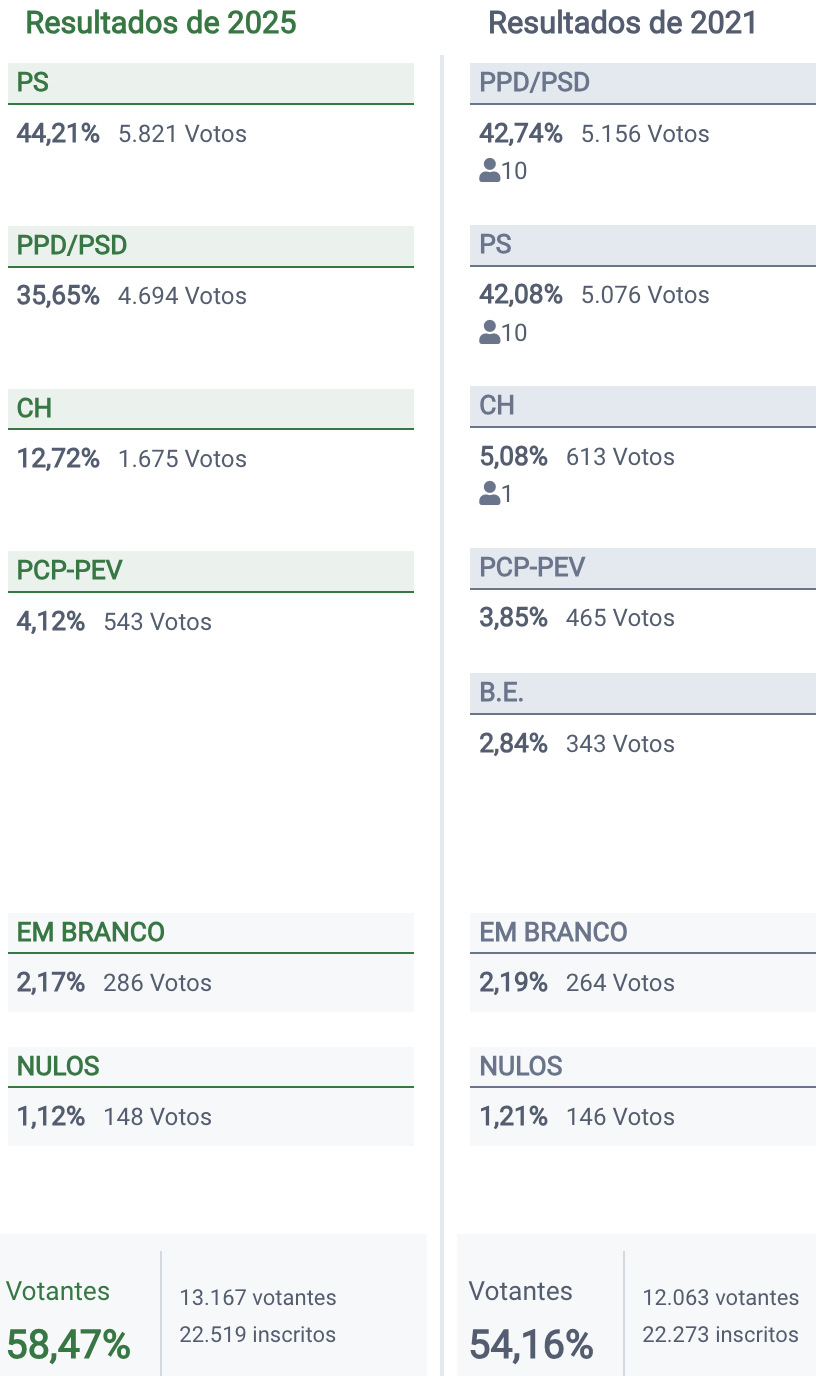The width and height of the screenshot is (816, 1376).
Task: Click the Resultados de 2025 heading
Action: [x=161, y=23]
